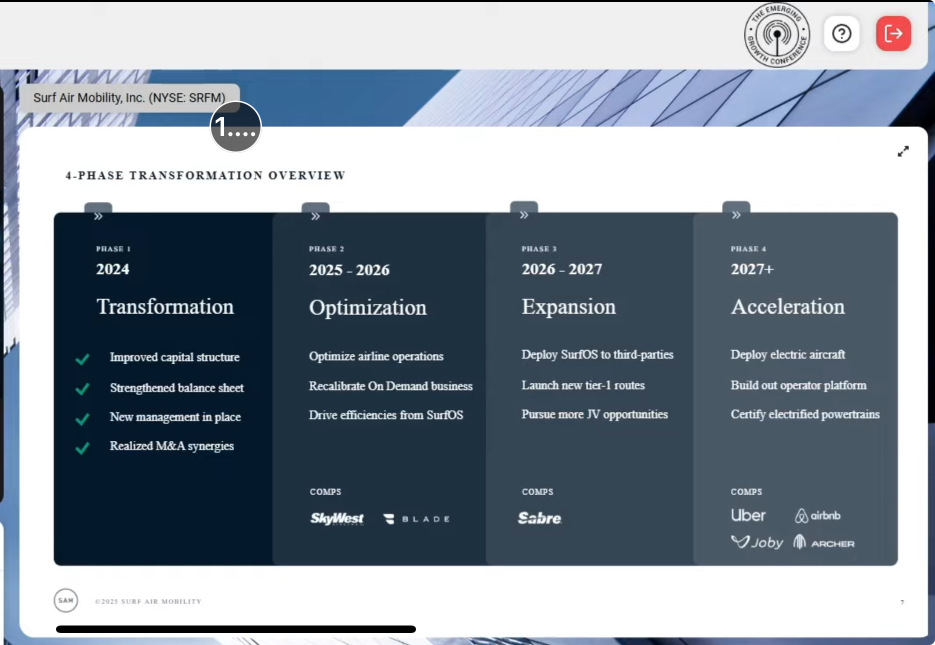Expand Phase 2 chevron tab

point(315,213)
